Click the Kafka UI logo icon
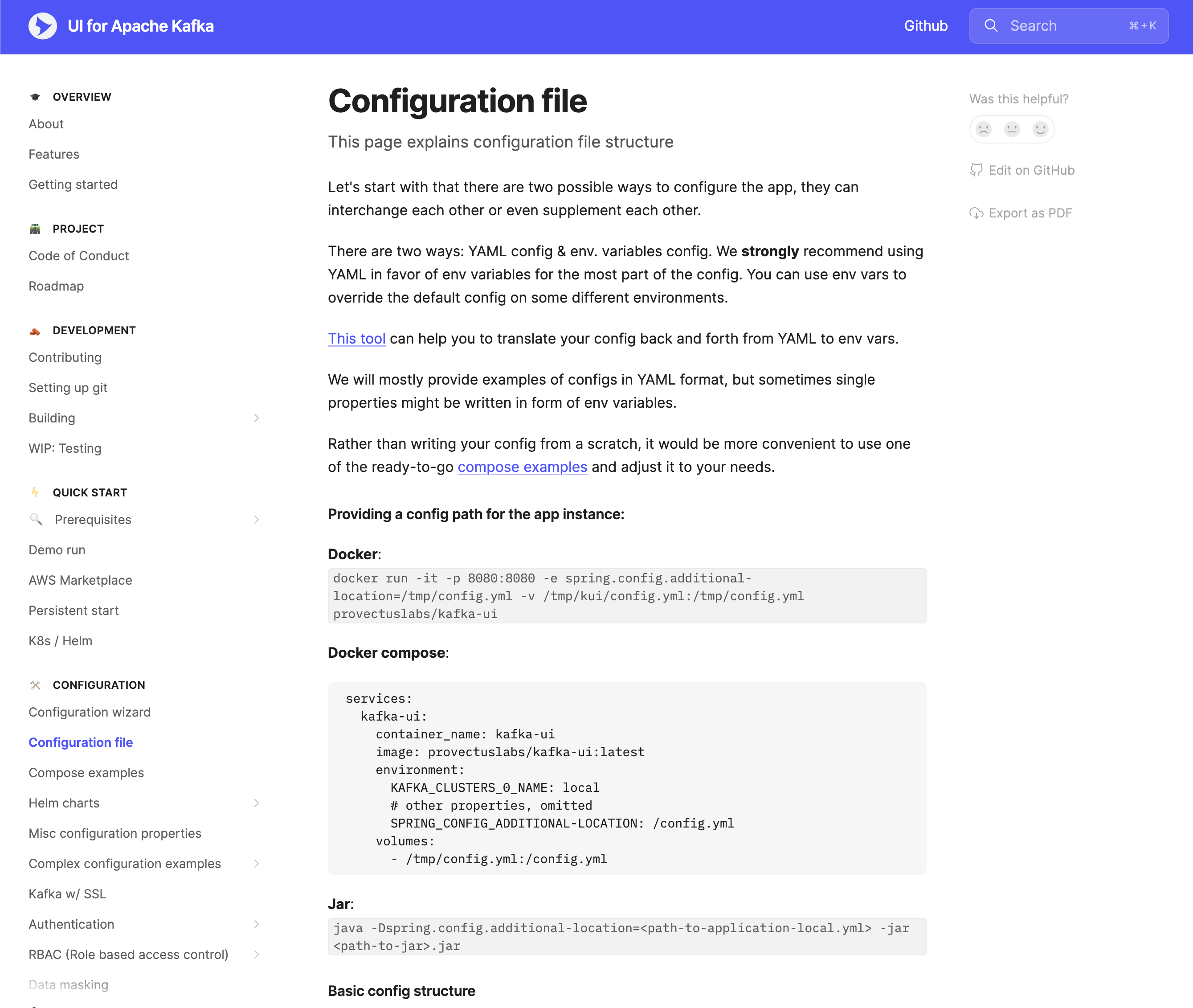1193x1008 pixels. coord(42,26)
